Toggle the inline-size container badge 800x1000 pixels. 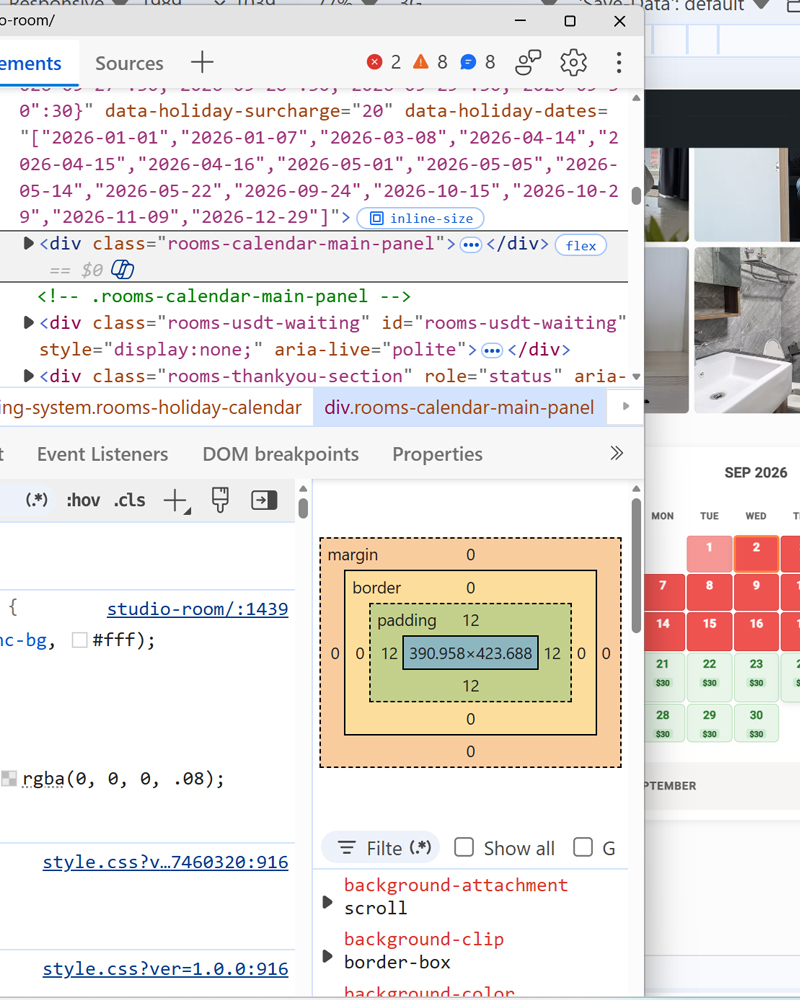[420, 218]
